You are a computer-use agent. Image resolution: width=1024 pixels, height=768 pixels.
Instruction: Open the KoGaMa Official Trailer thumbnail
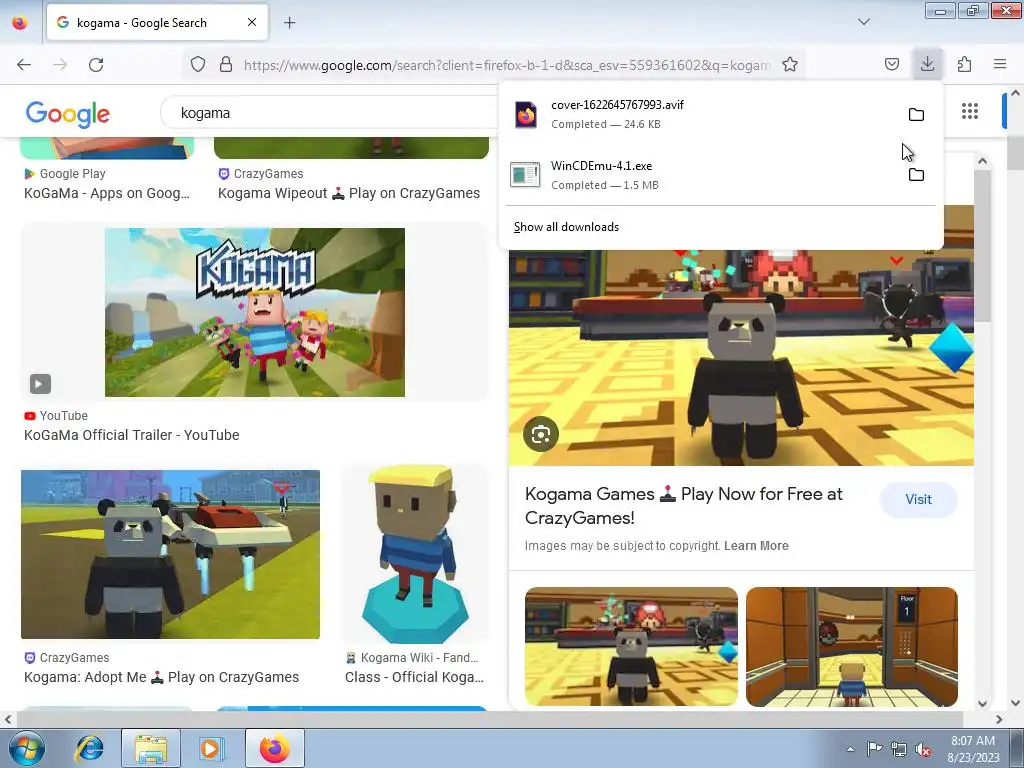coord(255,312)
